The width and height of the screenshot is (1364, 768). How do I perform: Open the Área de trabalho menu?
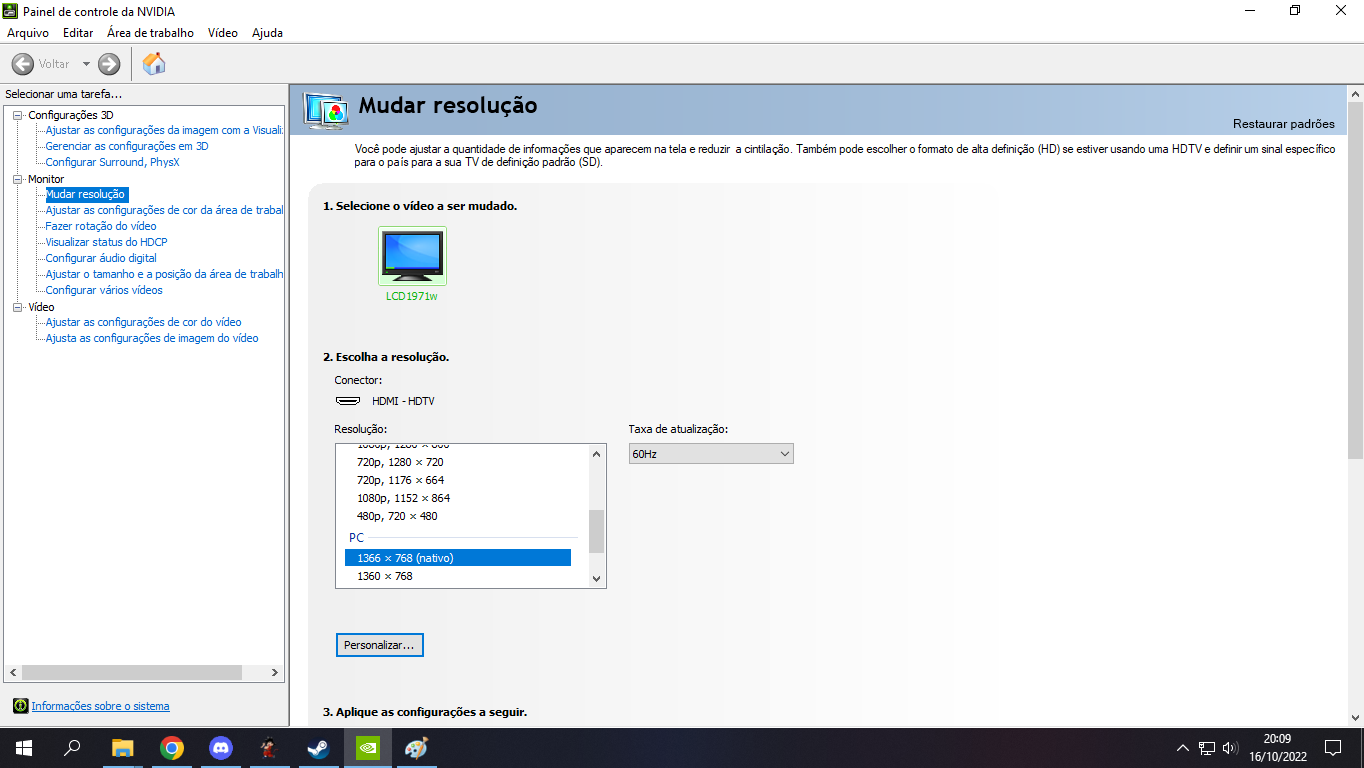[150, 33]
